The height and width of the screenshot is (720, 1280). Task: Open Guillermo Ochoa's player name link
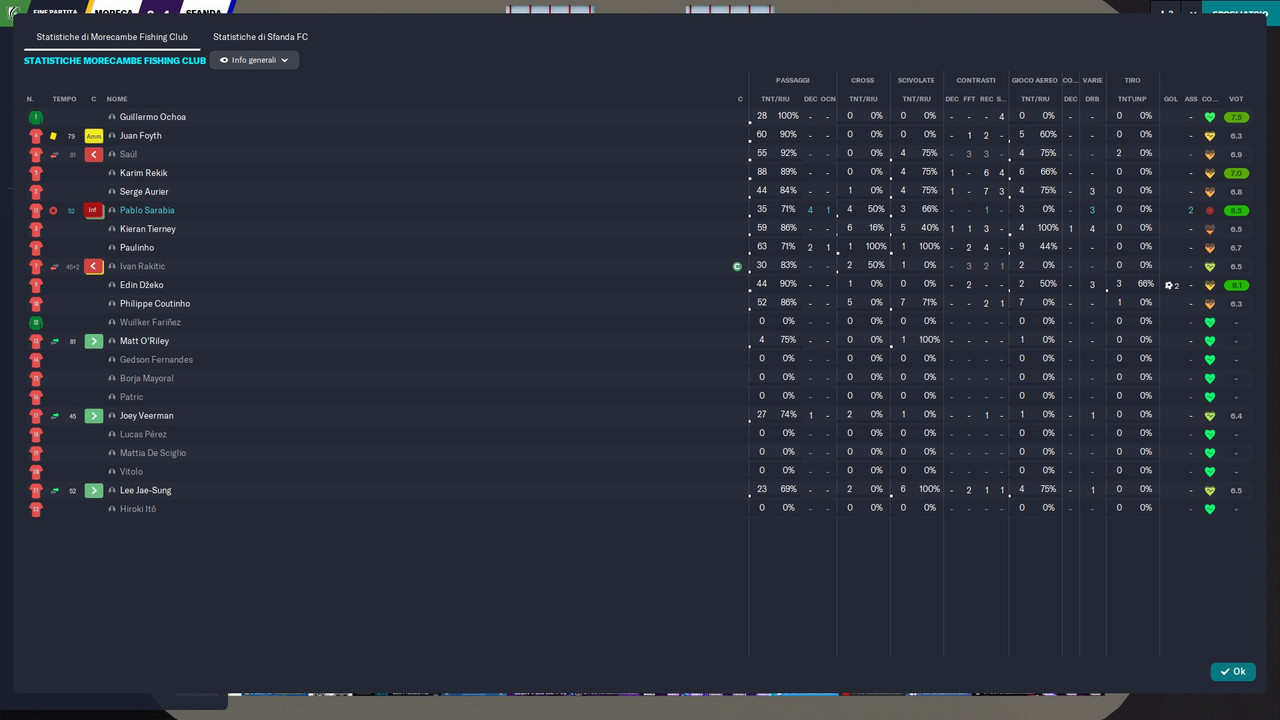153,117
